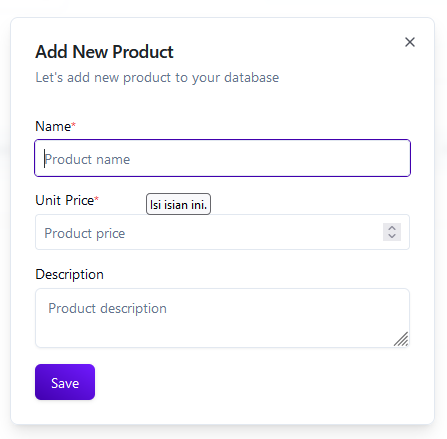The image size is (447, 439).
Task: Click the price stepper down arrow
Action: pos(392,236)
